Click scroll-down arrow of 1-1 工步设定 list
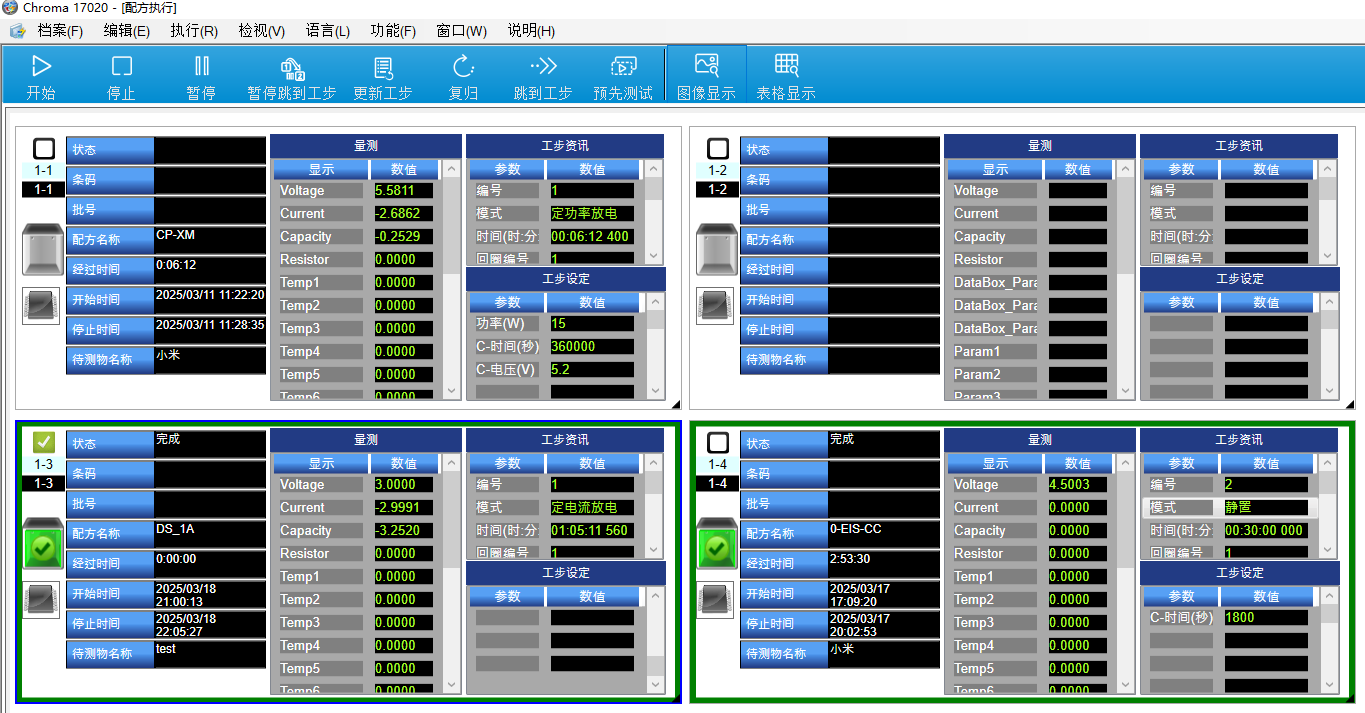 point(655,391)
